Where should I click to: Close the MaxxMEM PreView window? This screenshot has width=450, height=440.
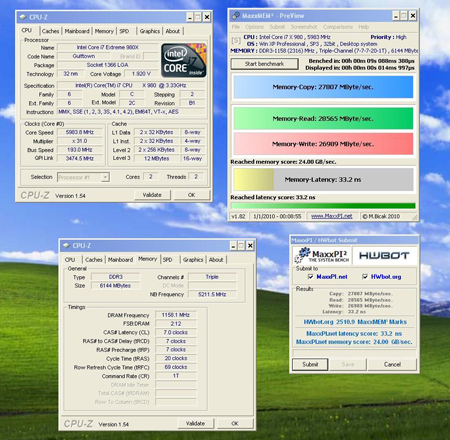(413, 16)
